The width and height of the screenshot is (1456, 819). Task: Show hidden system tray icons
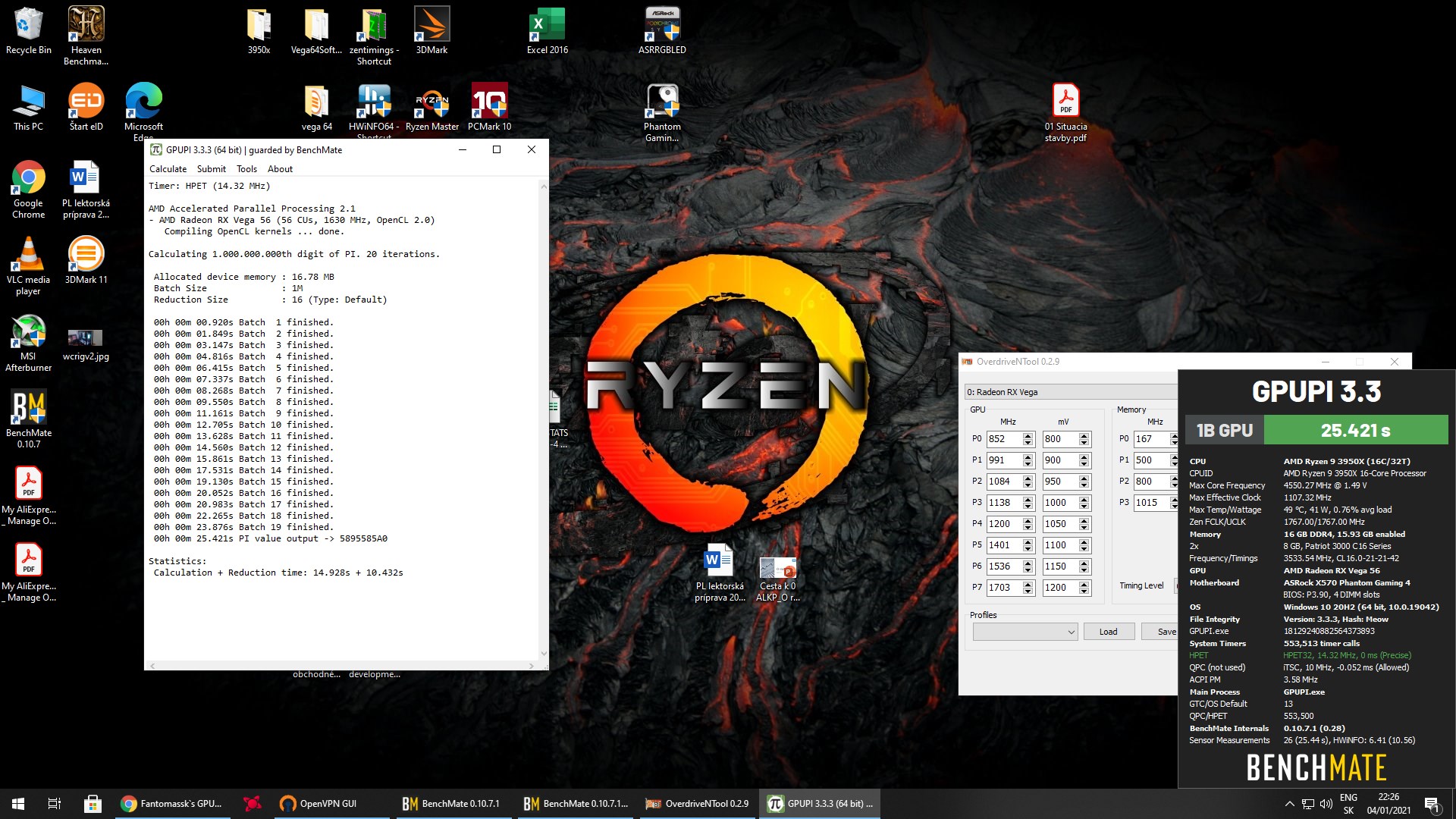point(1289,804)
